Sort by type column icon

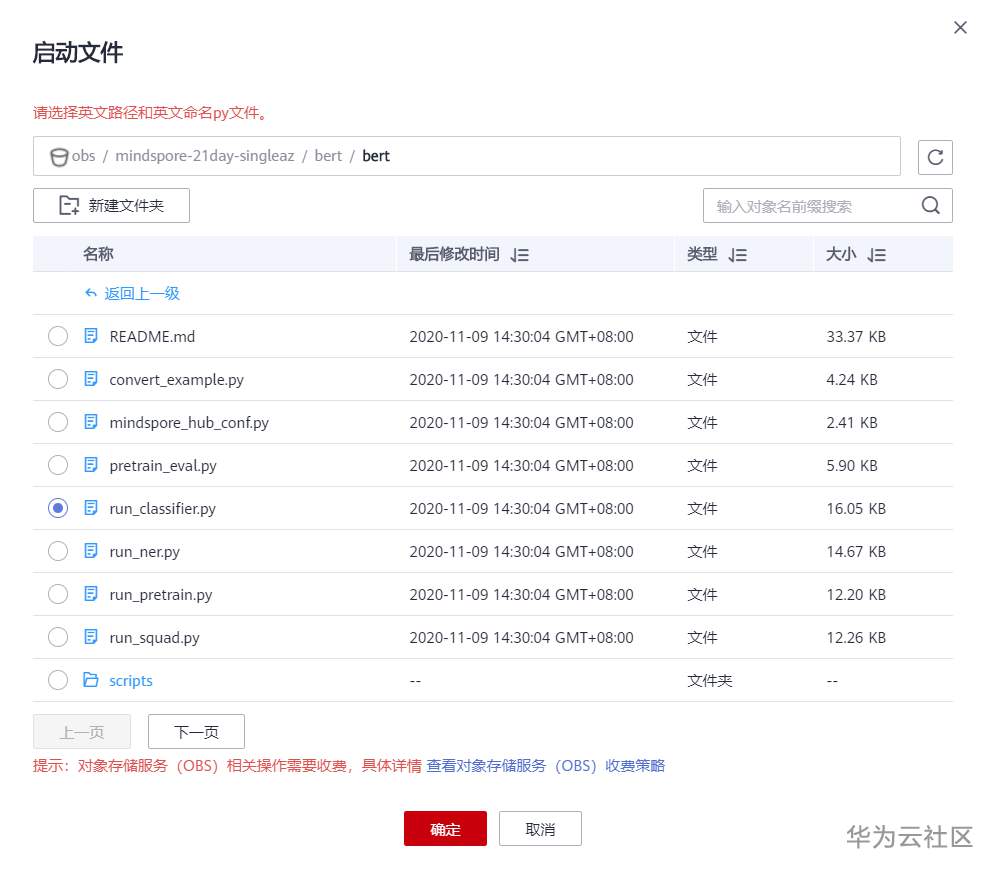738,255
